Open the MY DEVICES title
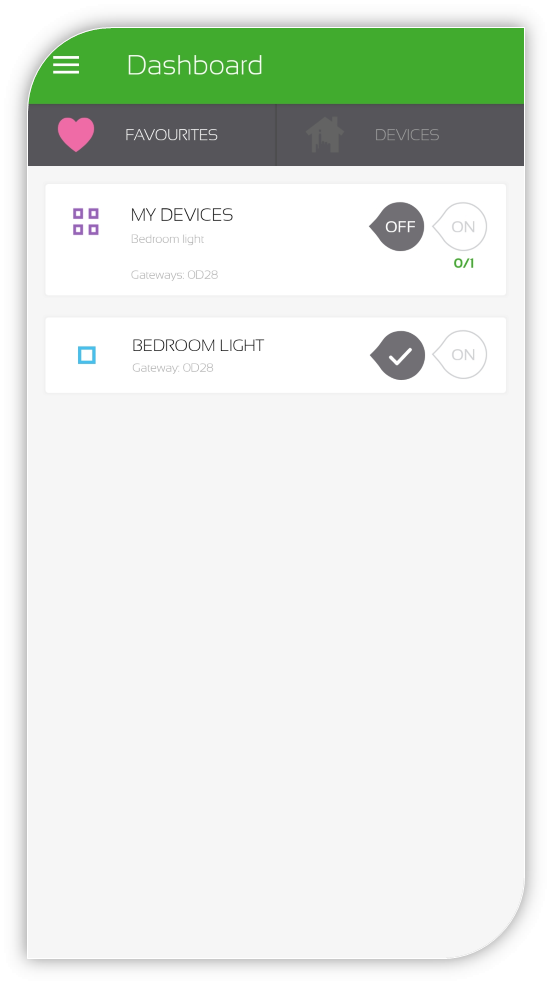This screenshot has height=986, width=552. tap(182, 215)
